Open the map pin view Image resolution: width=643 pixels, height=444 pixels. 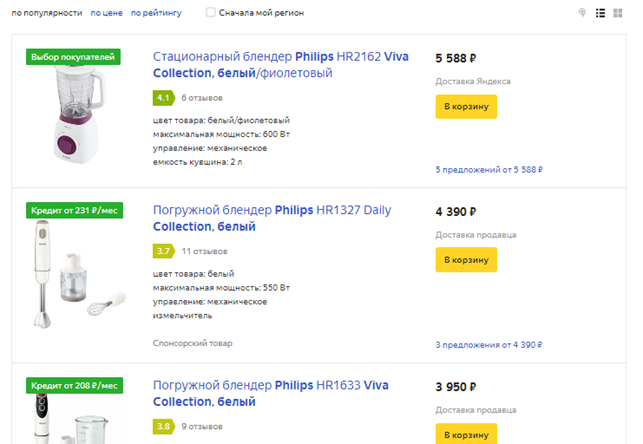[x=582, y=13]
